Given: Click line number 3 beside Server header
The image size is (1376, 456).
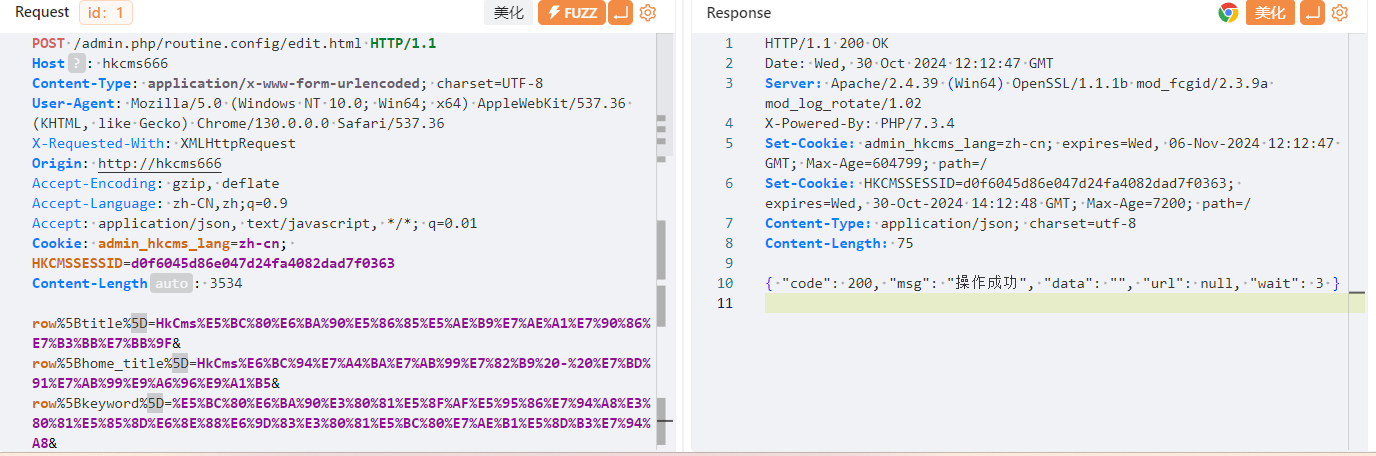Looking at the screenshot, I should pyautogui.click(x=729, y=84).
